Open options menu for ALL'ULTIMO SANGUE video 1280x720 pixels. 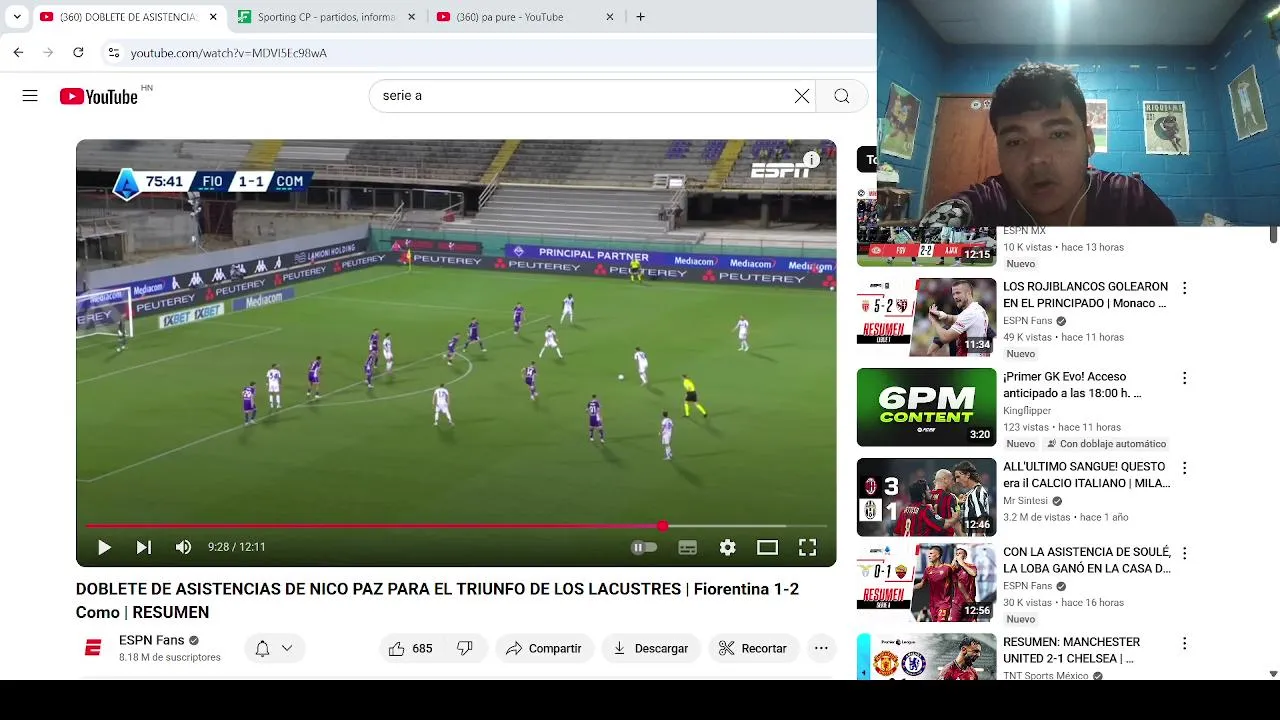click(x=1184, y=468)
